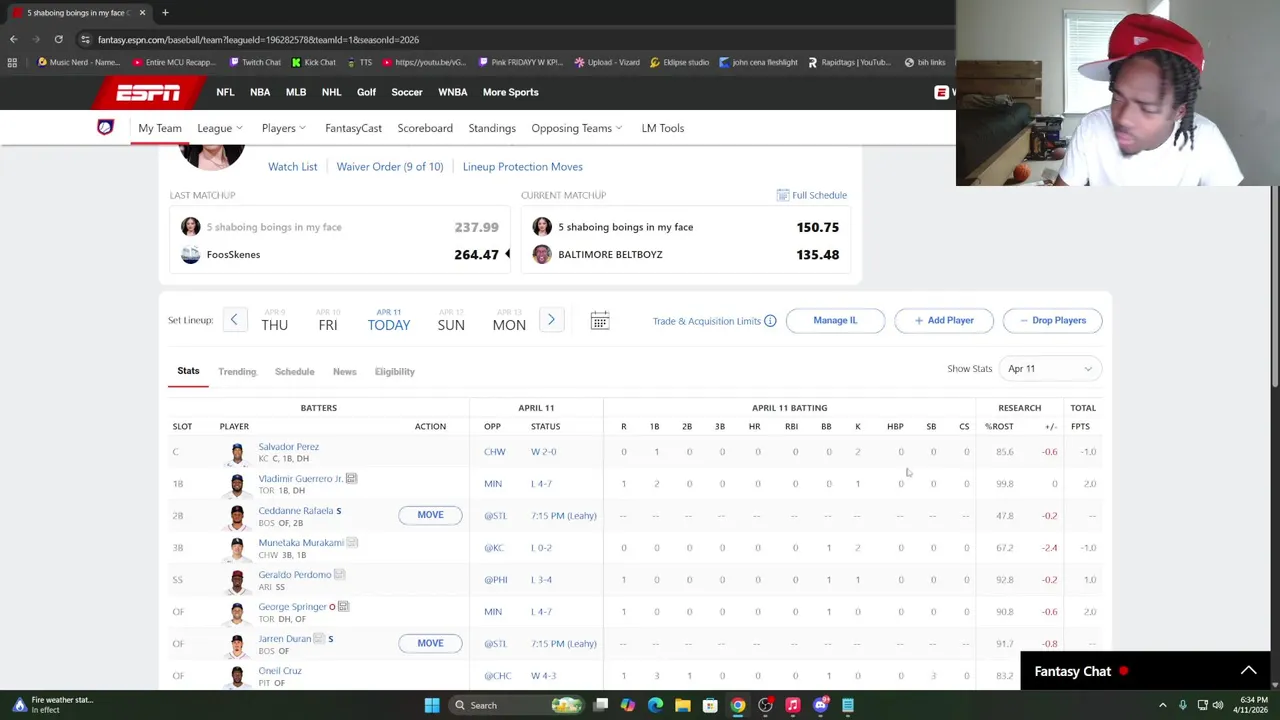Image resolution: width=1280 pixels, height=720 pixels.
Task: Open File Explorer from the taskbar
Action: (x=682, y=705)
